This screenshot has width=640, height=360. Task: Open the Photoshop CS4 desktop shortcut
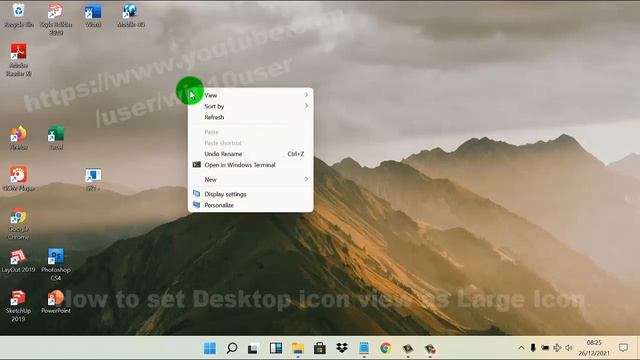click(x=56, y=264)
